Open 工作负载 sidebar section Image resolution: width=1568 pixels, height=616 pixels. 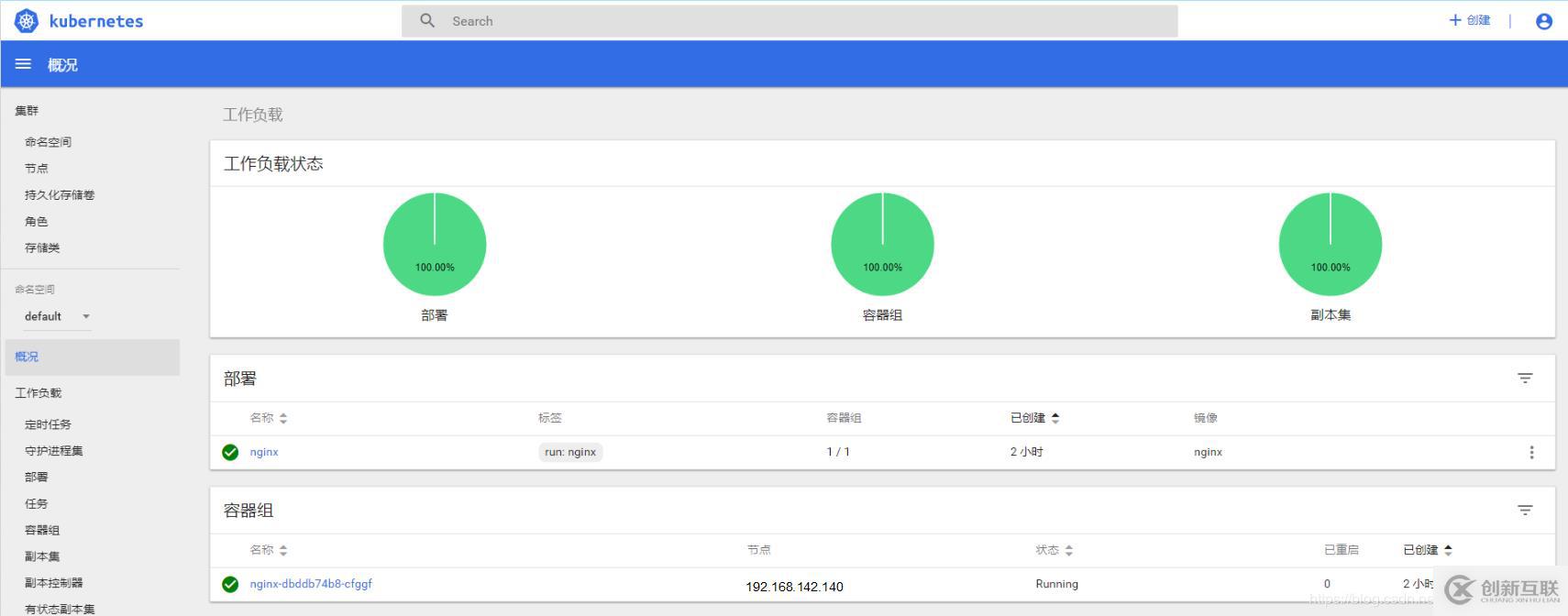tap(39, 393)
